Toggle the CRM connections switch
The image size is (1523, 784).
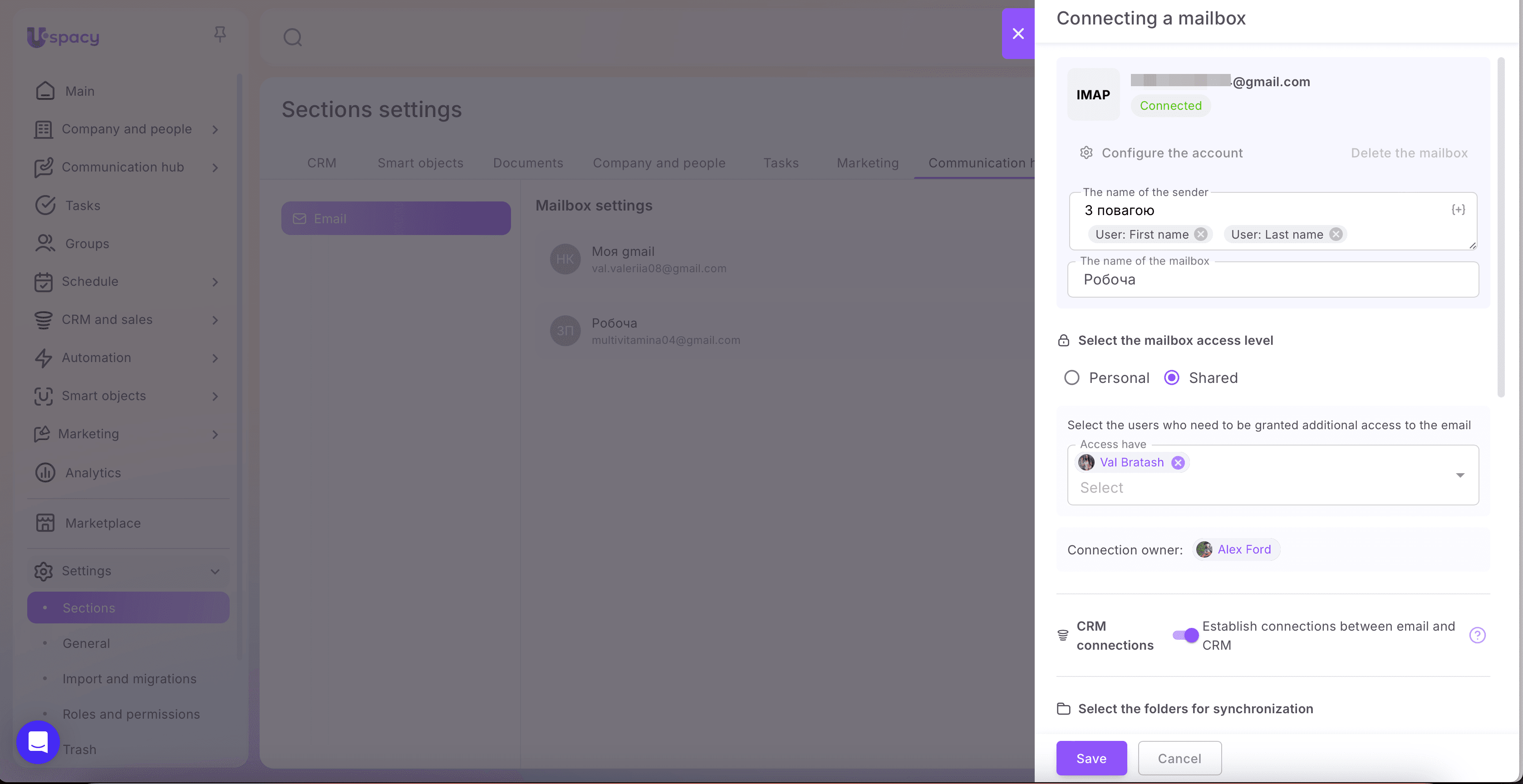(x=1185, y=635)
